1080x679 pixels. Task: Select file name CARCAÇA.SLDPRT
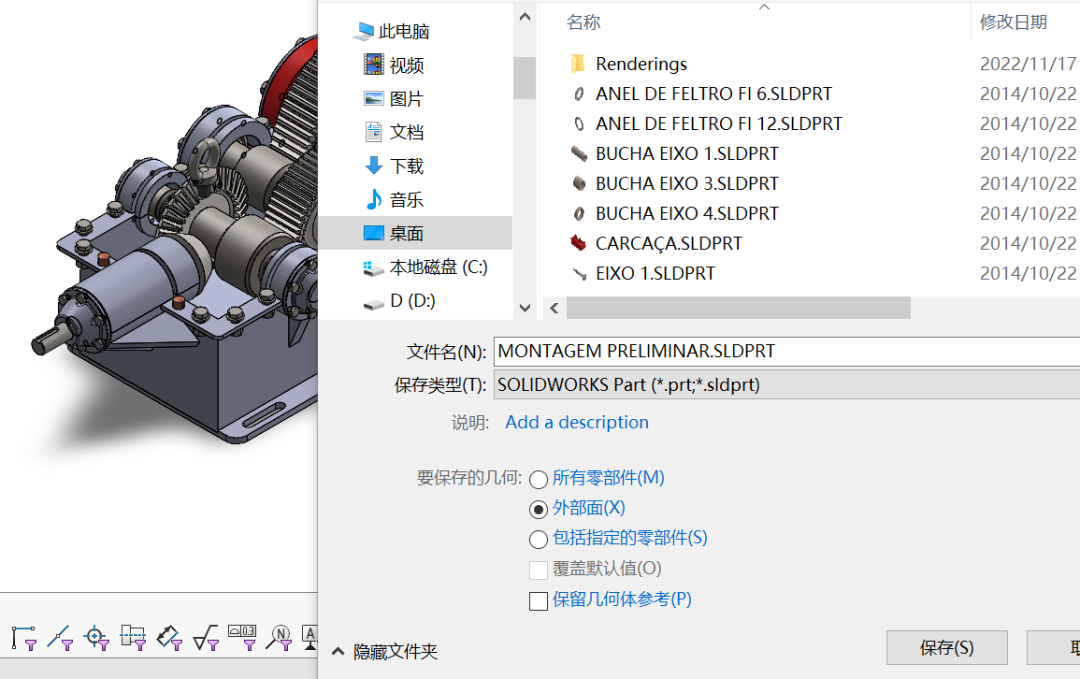click(669, 244)
